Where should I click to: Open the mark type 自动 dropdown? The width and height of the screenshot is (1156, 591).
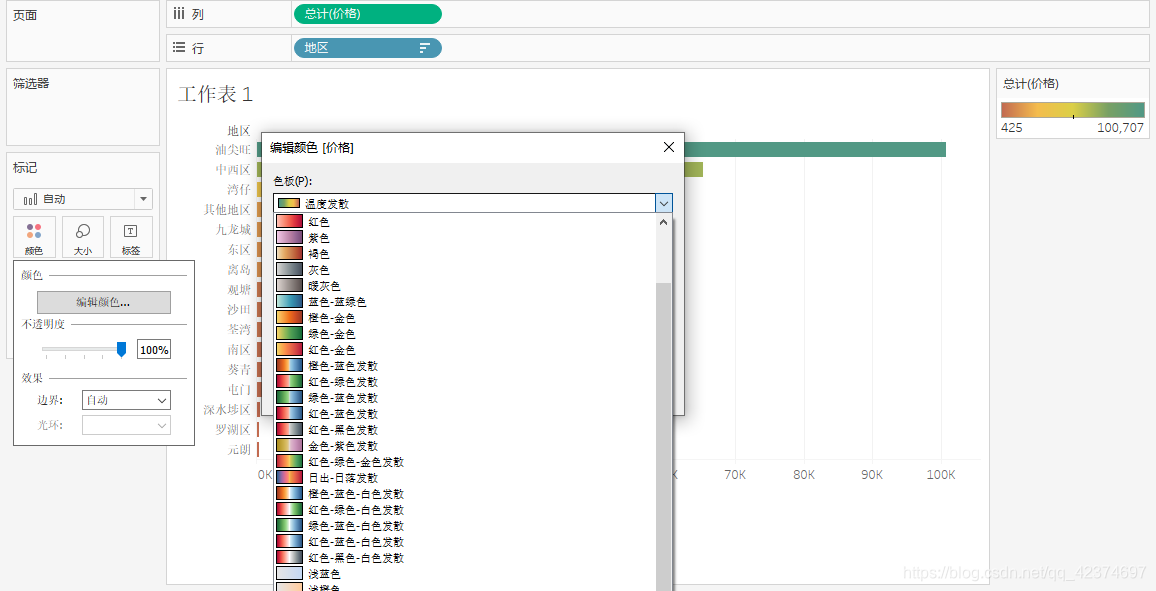pos(83,199)
